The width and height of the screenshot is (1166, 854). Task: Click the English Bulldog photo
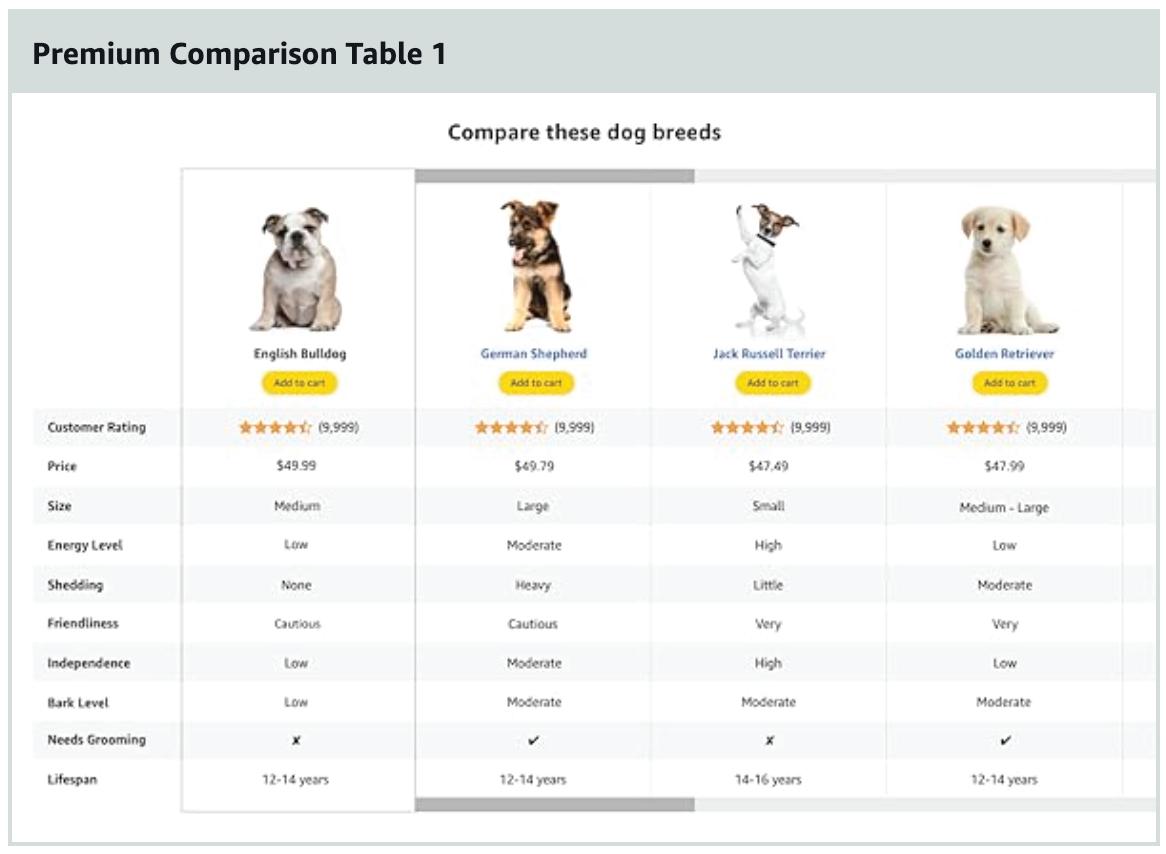tap(297, 269)
